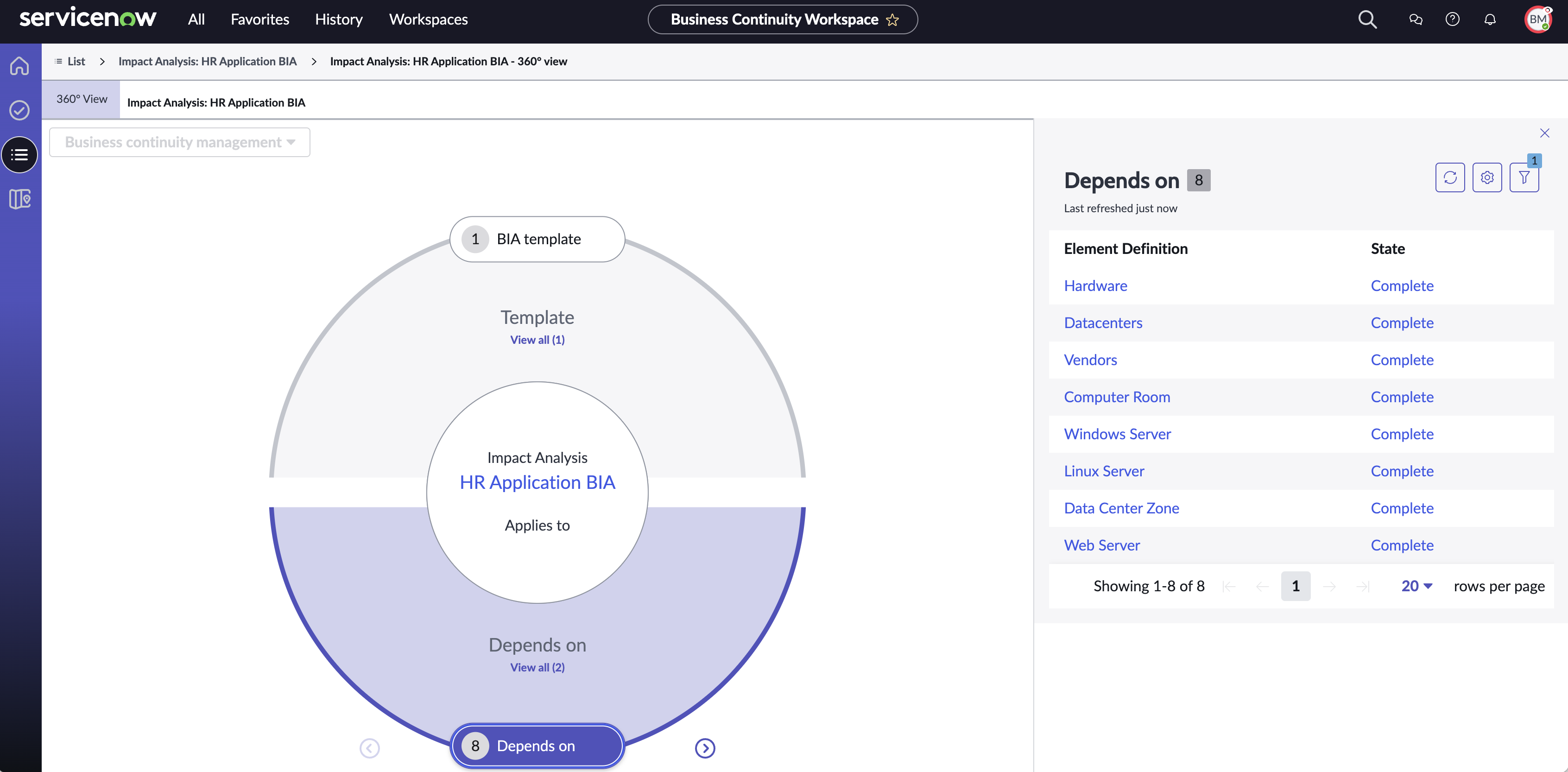The image size is (1568, 772).
Task: Open the filter funnel icon
Action: (x=1524, y=177)
